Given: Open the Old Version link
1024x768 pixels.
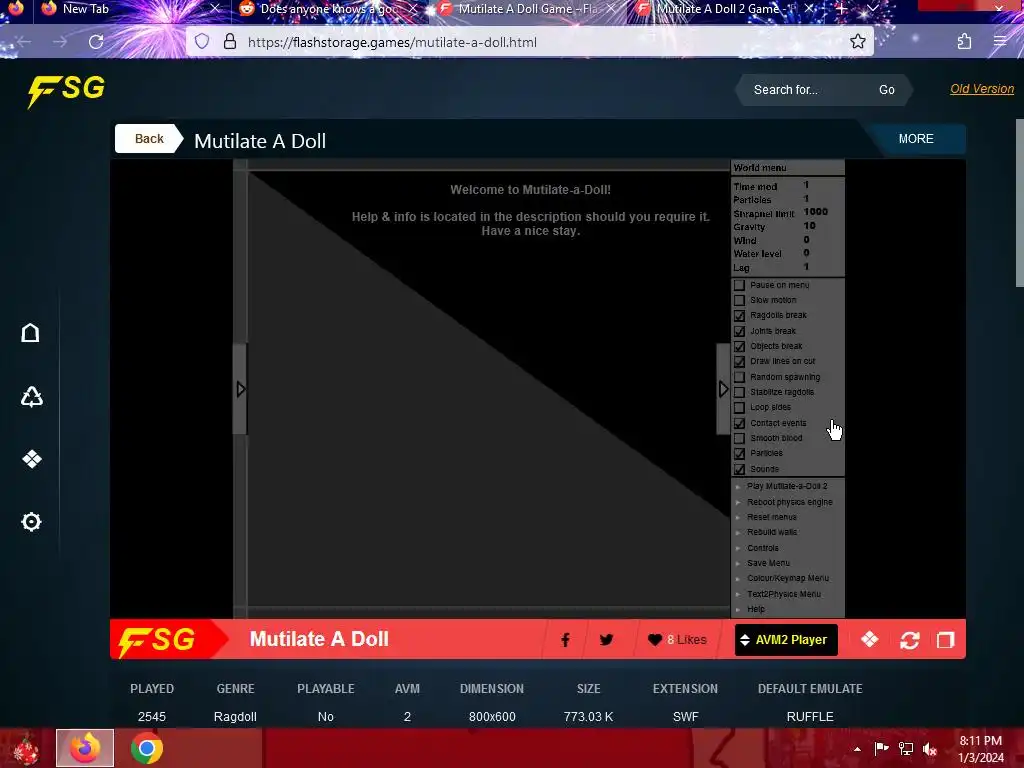Looking at the screenshot, I should pyautogui.click(x=982, y=89).
